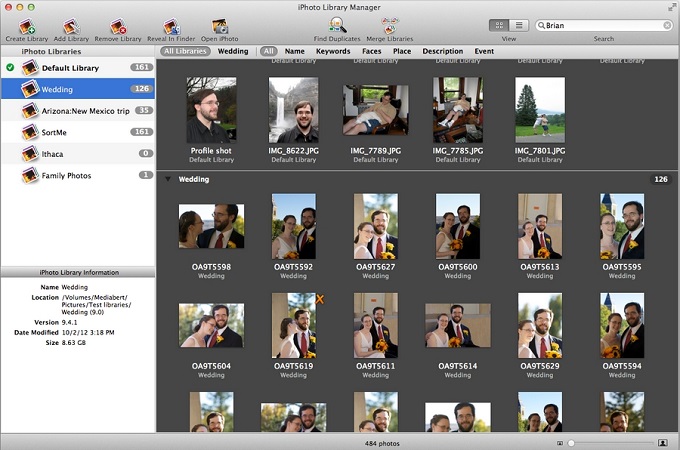Click the Family Photos library icon

pos(30,175)
